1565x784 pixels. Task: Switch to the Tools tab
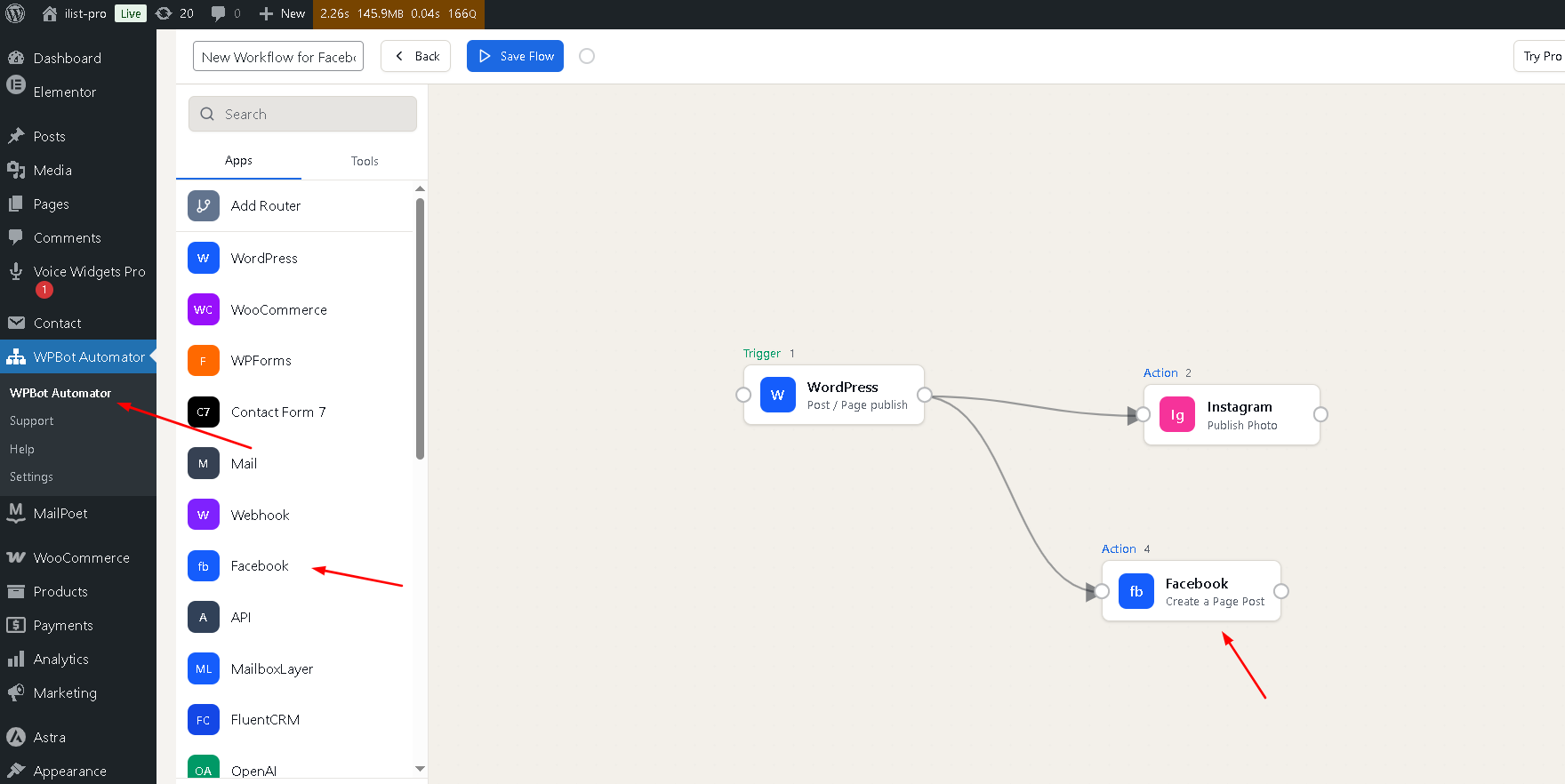coord(365,161)
